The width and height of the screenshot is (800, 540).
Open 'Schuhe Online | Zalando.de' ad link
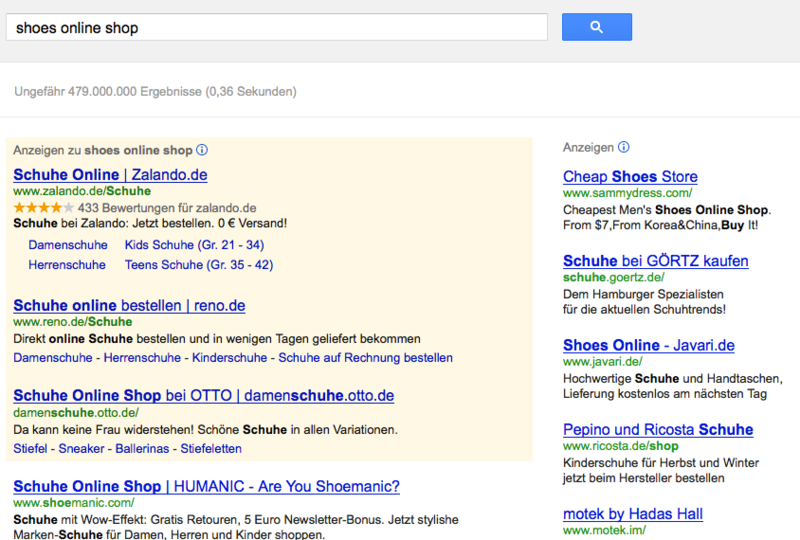tap(110, 175)
